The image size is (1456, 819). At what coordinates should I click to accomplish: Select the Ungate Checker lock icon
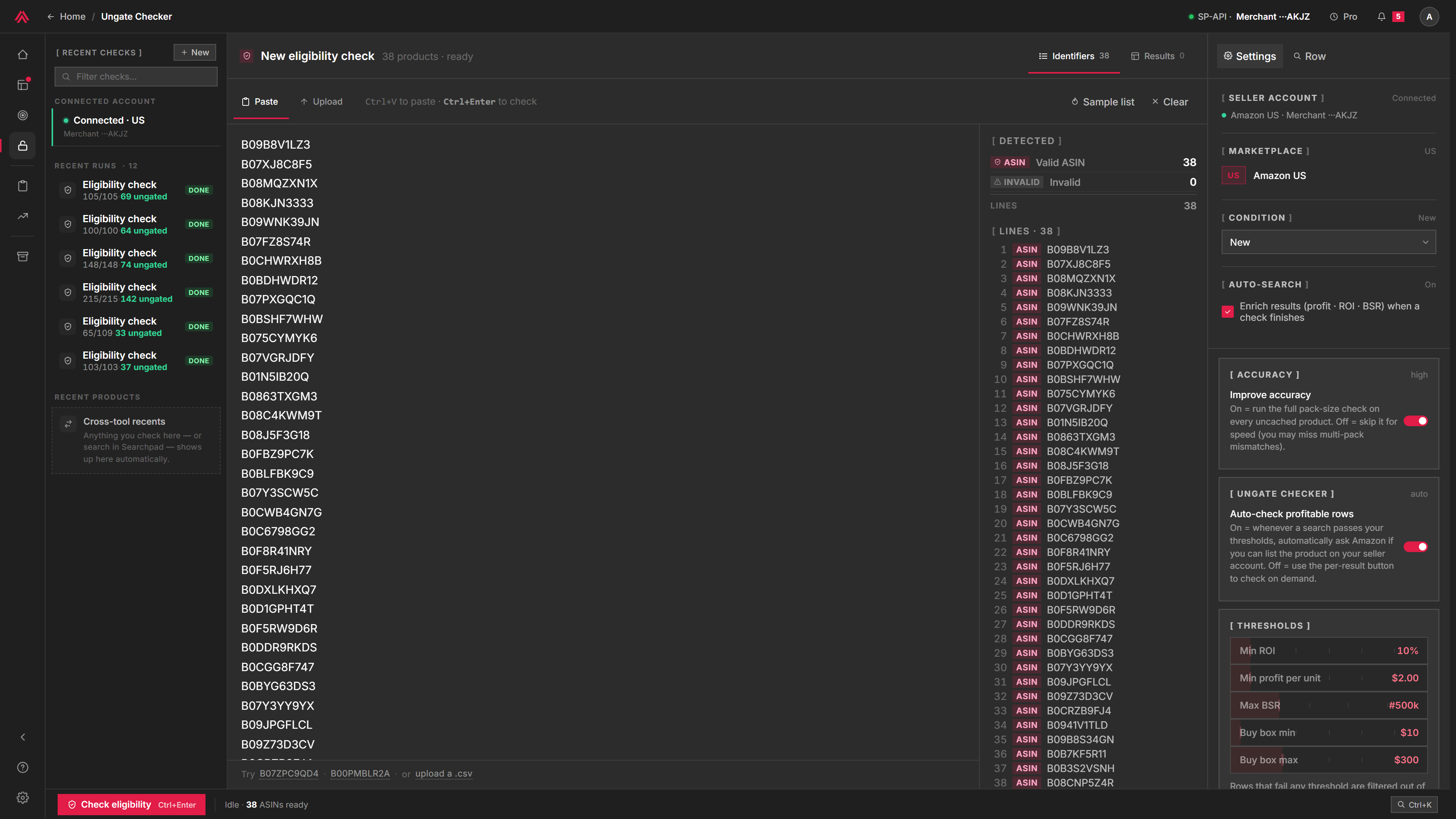pos(23,146)
